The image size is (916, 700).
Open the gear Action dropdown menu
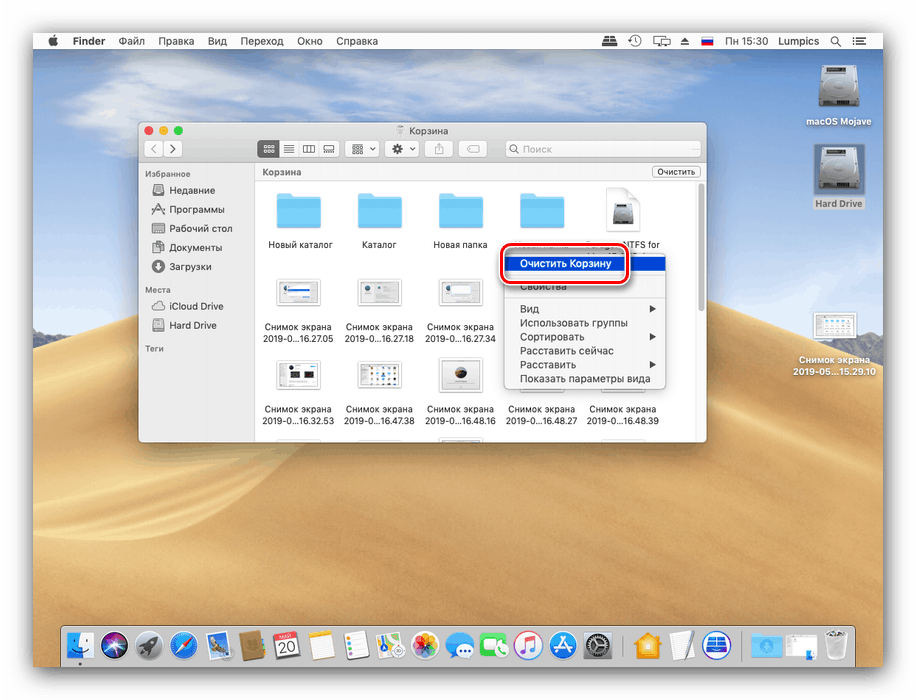(x=401, y=149)
